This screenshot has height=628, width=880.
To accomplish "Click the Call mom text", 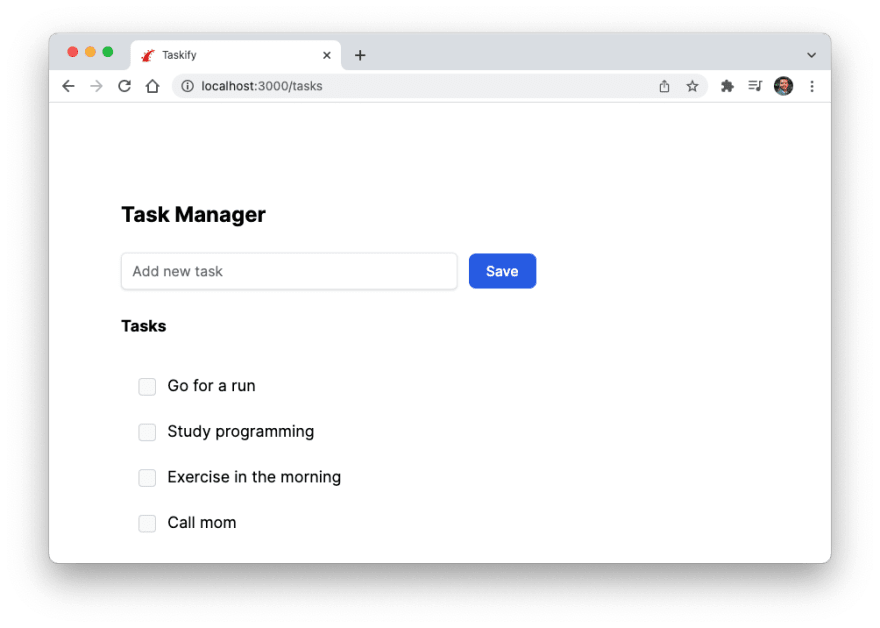I will 202,523.
